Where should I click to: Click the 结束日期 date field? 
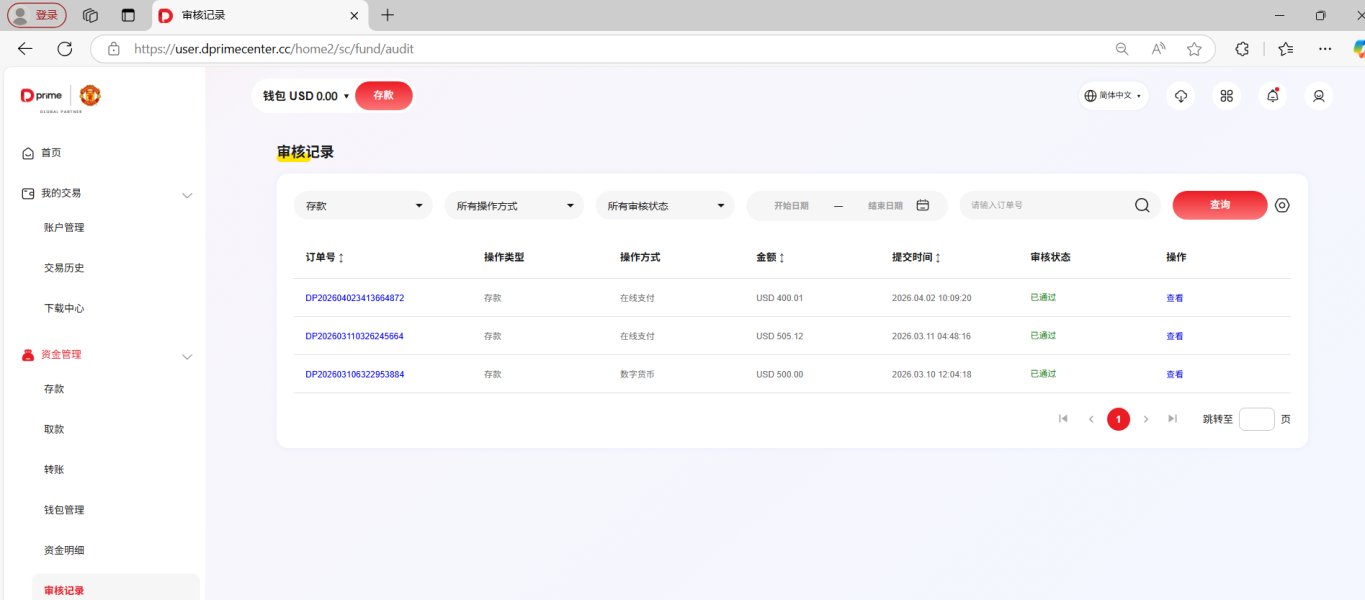coord(885,206)
